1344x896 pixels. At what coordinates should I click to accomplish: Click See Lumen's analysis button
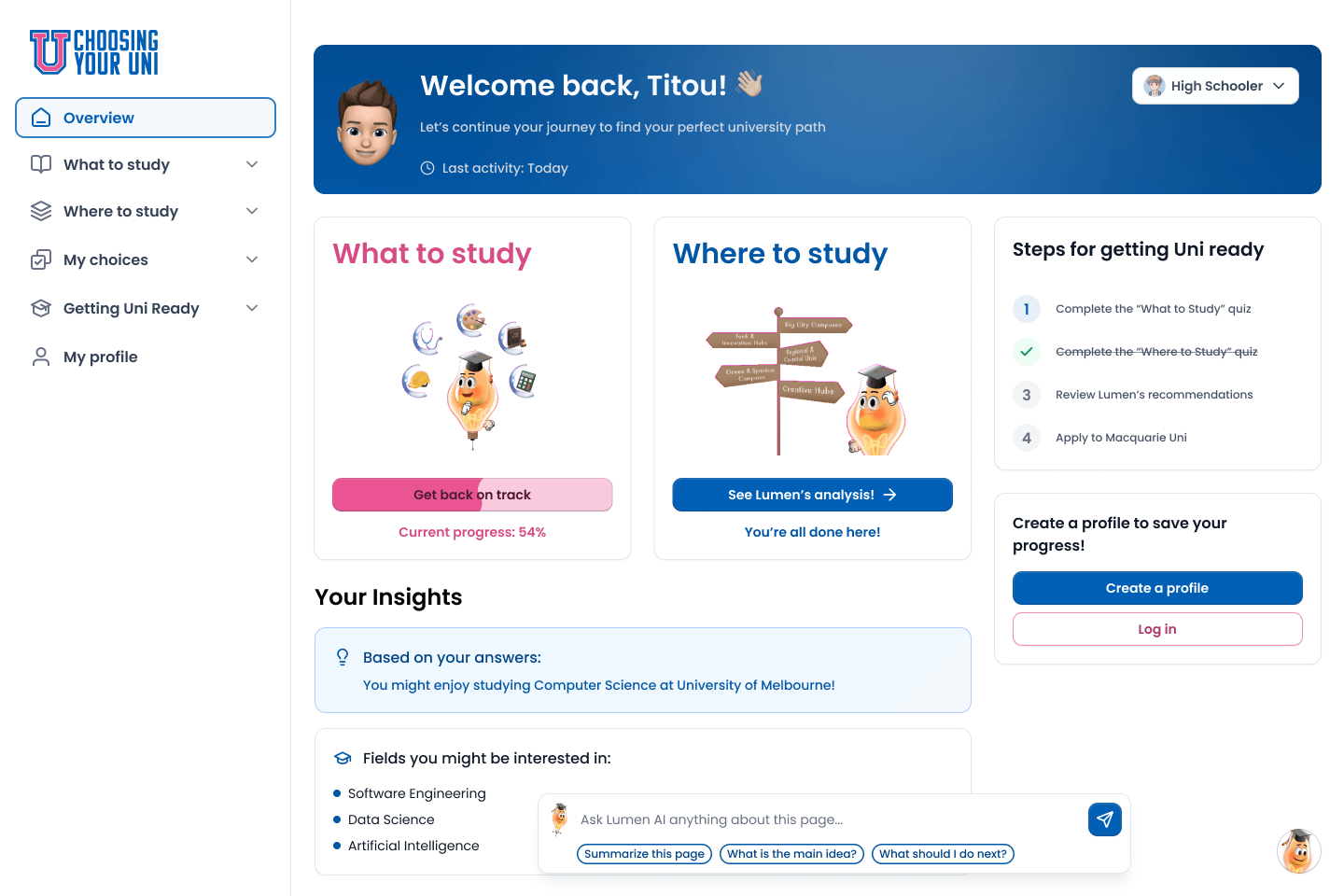[x=812, y=495]
